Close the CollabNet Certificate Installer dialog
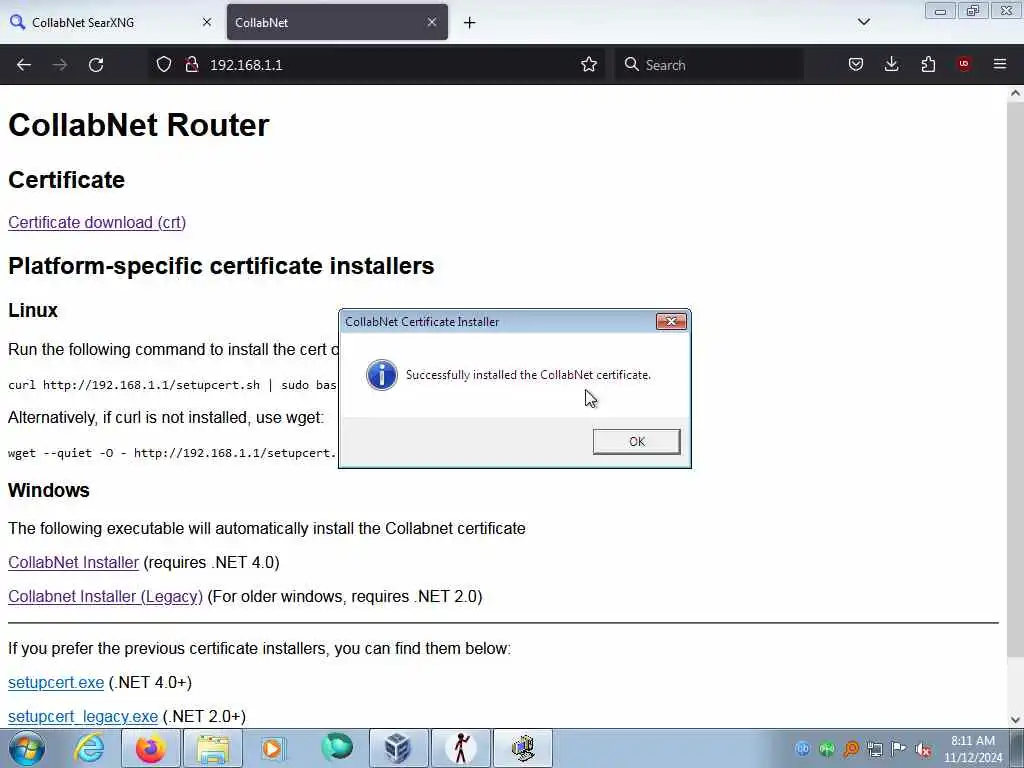1024x768 pixels. [671, 321]
